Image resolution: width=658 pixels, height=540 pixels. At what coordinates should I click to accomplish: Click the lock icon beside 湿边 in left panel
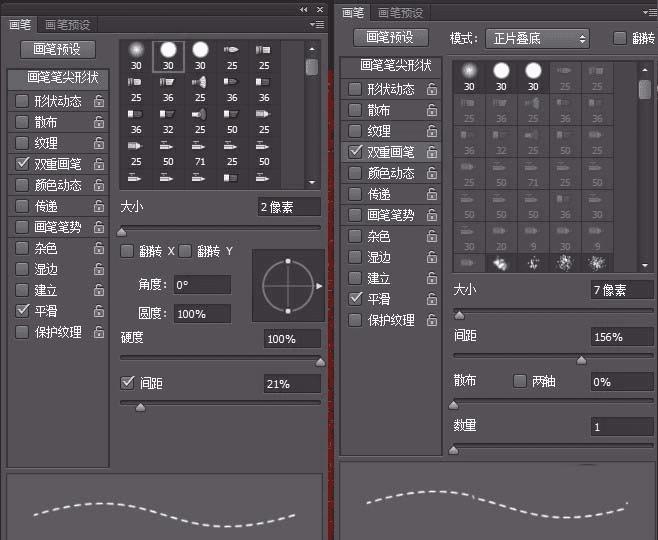coord(99,269)
